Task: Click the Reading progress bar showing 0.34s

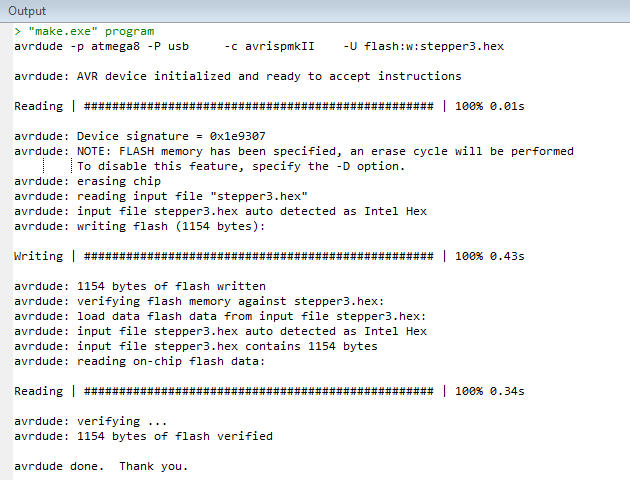Action: [269, 391]
